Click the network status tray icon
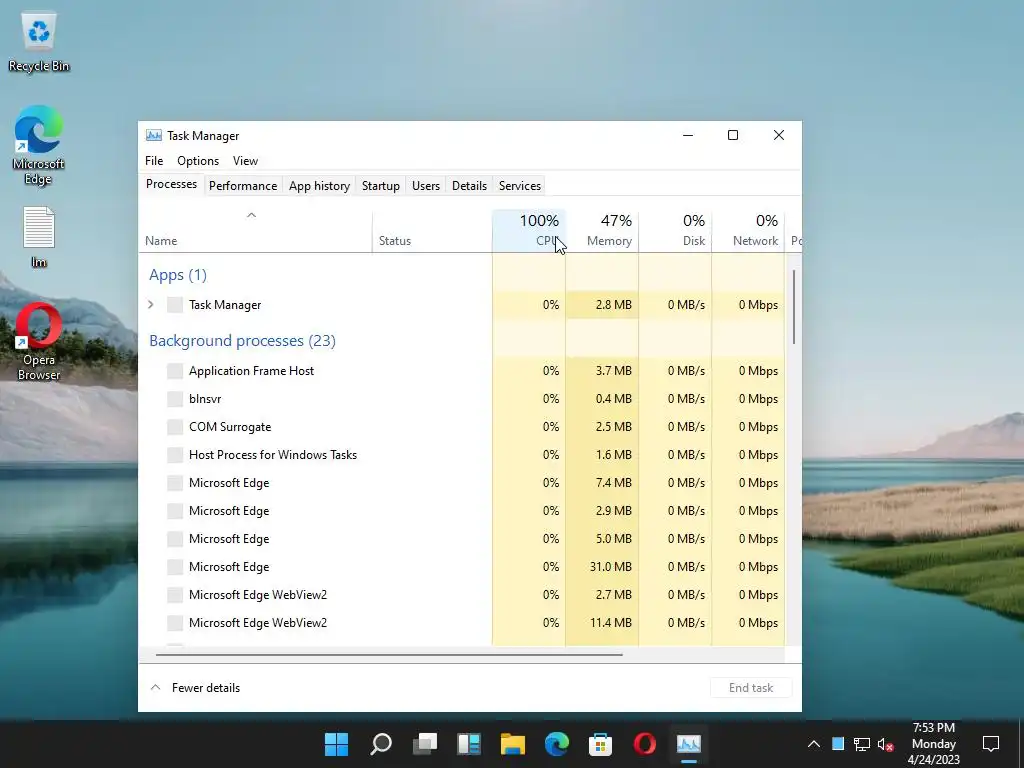This screenshot has width=1024, height=768. pyautogui.click(x=861, y=744)
